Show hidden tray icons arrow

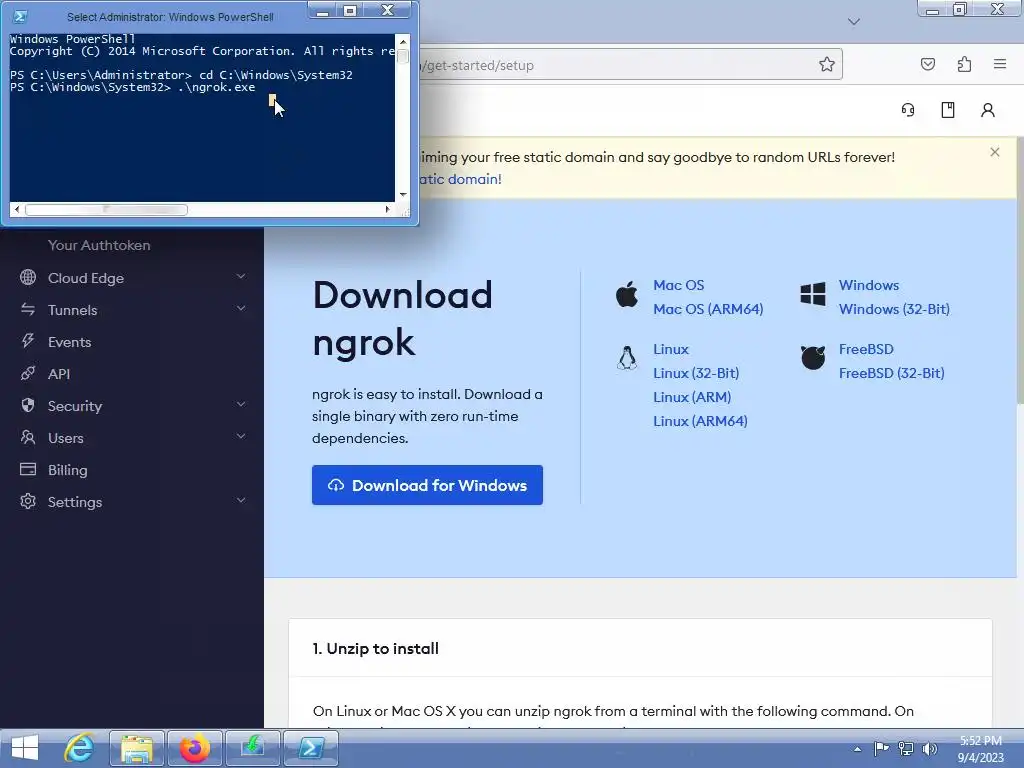(x=857, y=749)
